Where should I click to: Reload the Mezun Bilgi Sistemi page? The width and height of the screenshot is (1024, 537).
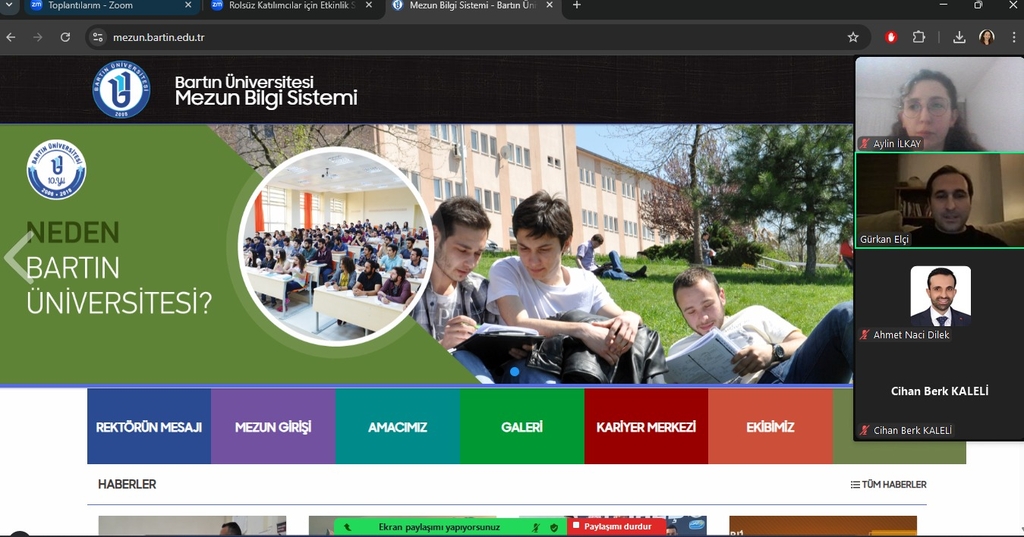tap(65, 37)
